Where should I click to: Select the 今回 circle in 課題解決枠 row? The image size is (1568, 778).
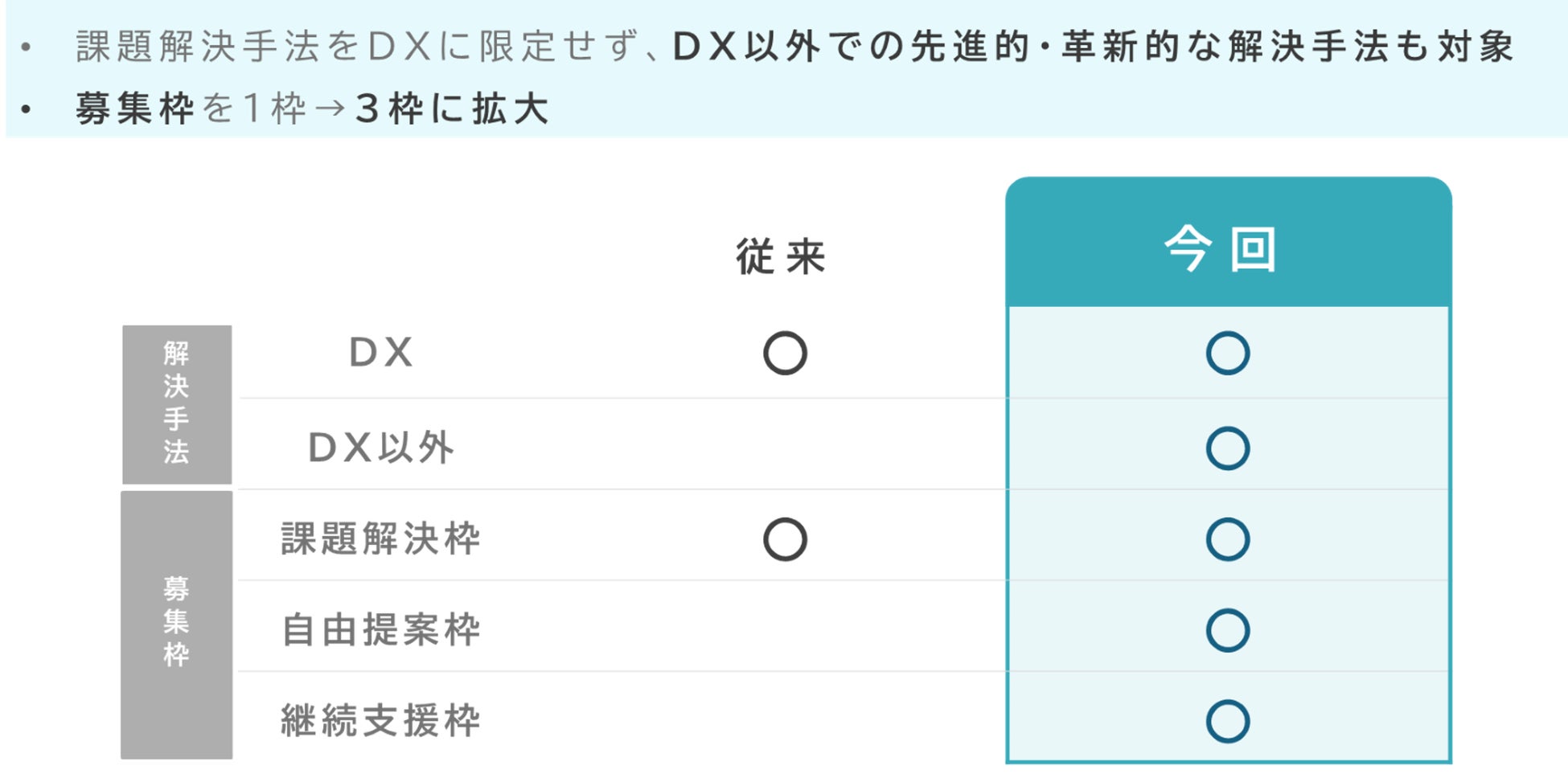(x=1227, y=539)
